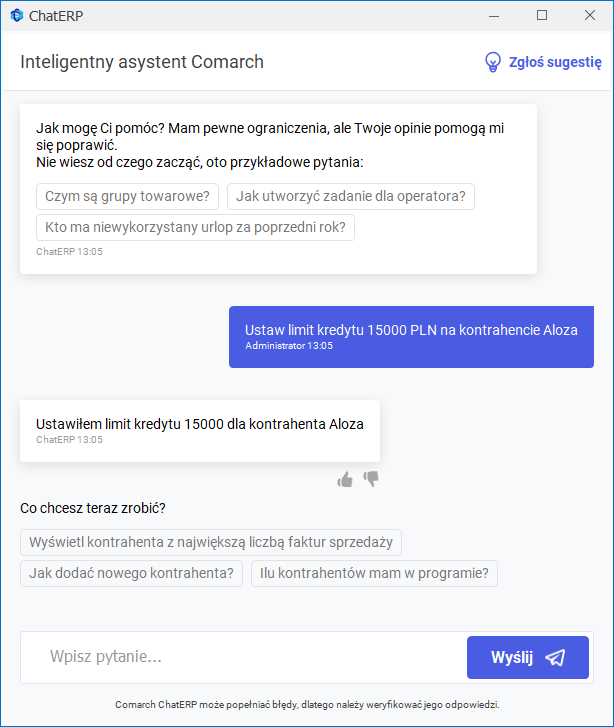Select 'Wyświetl kontrahenta z największą liczbą faktur' suggestion

pos(211,543)
